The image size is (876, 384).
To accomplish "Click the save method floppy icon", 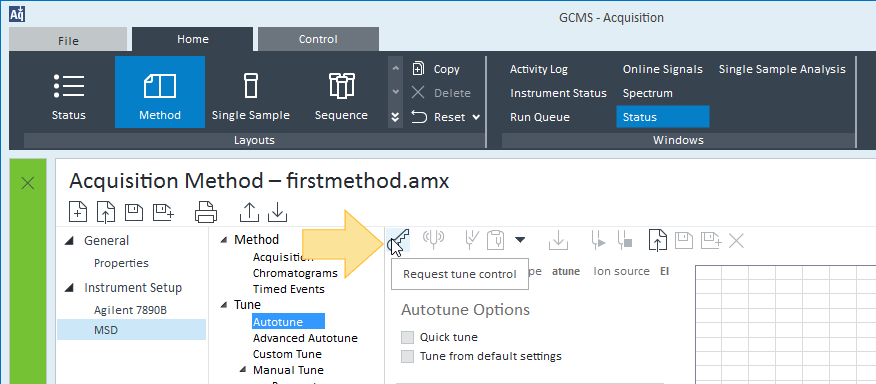I will (134, 212).
